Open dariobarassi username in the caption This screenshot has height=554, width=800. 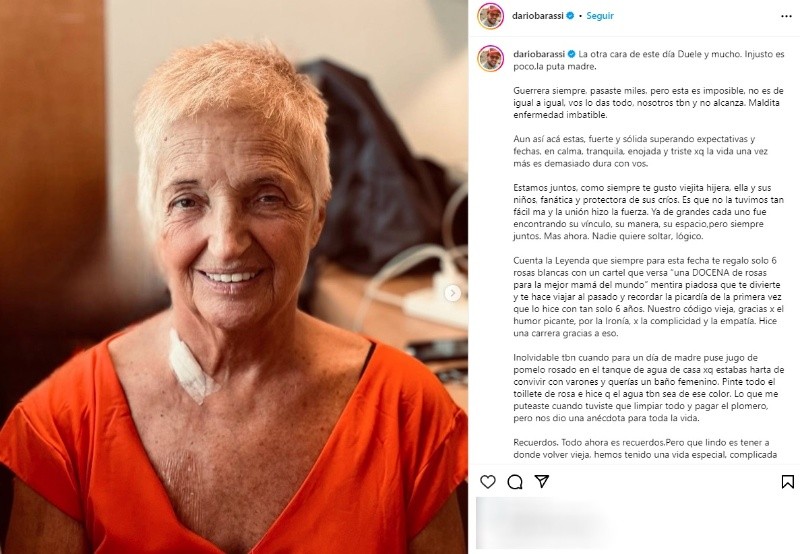[x=539, y=54]
